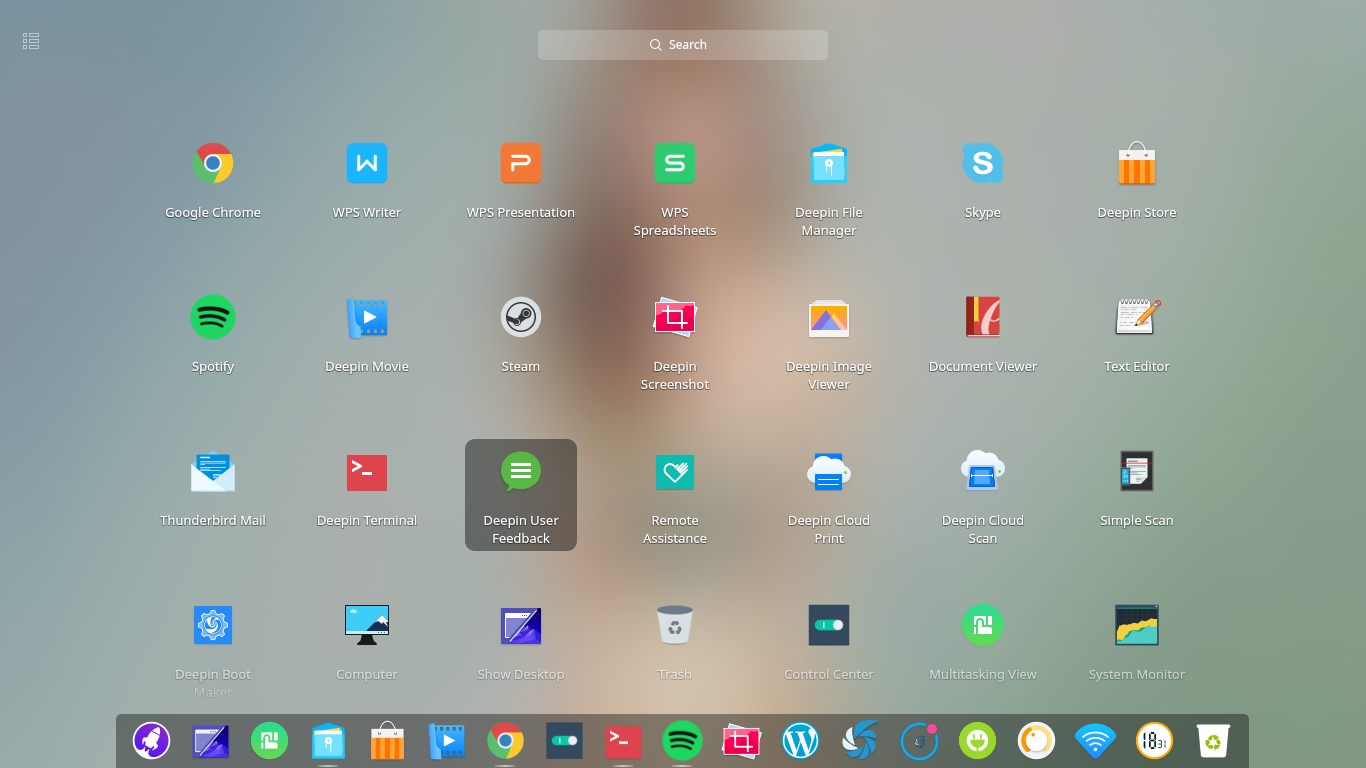Open Deepin Store from the launcher grid

pos(1137,163)
